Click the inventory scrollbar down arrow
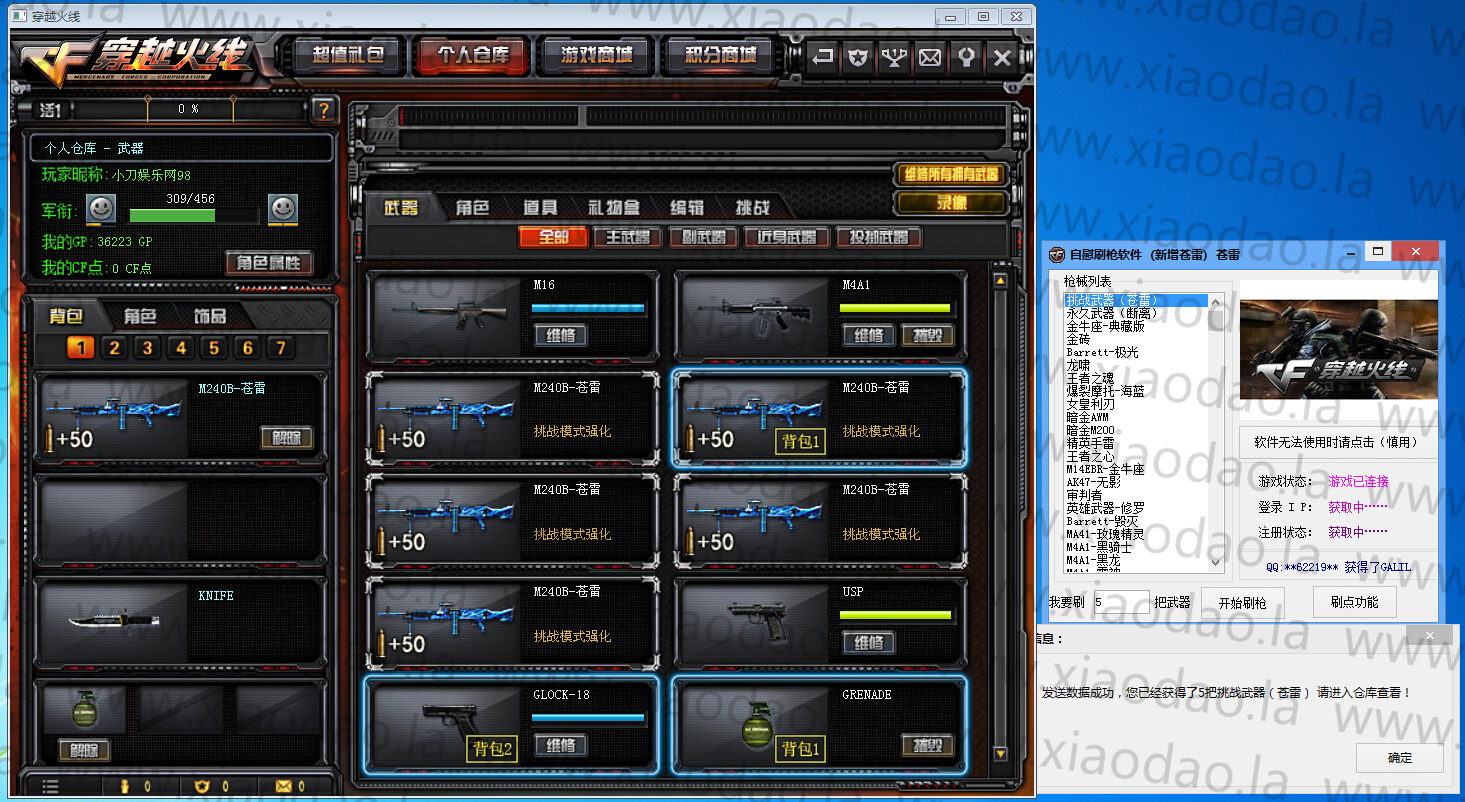 (1000, 753)
